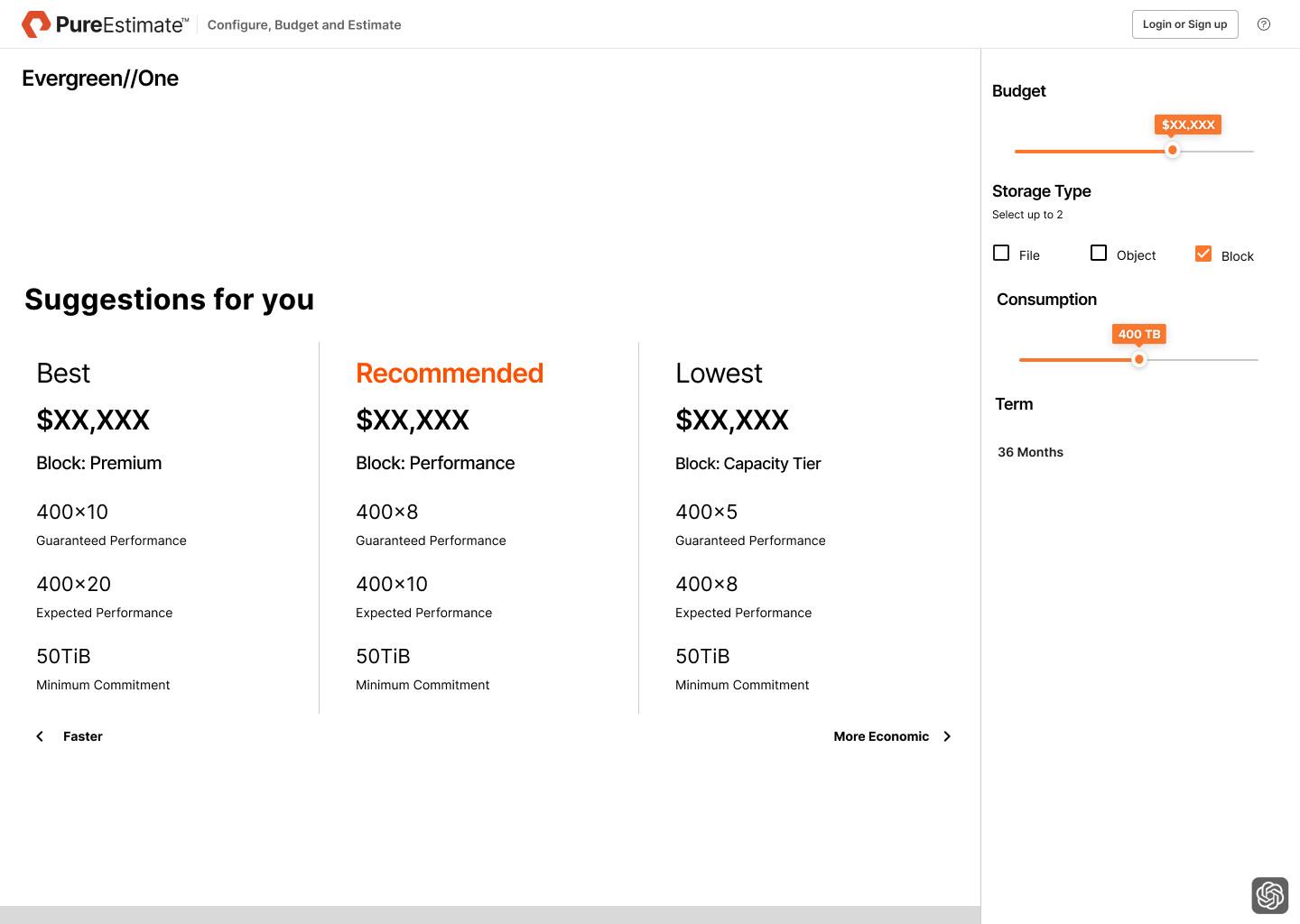
Task: Click the Budget slider handle
Action: (x=1172, y=151)
